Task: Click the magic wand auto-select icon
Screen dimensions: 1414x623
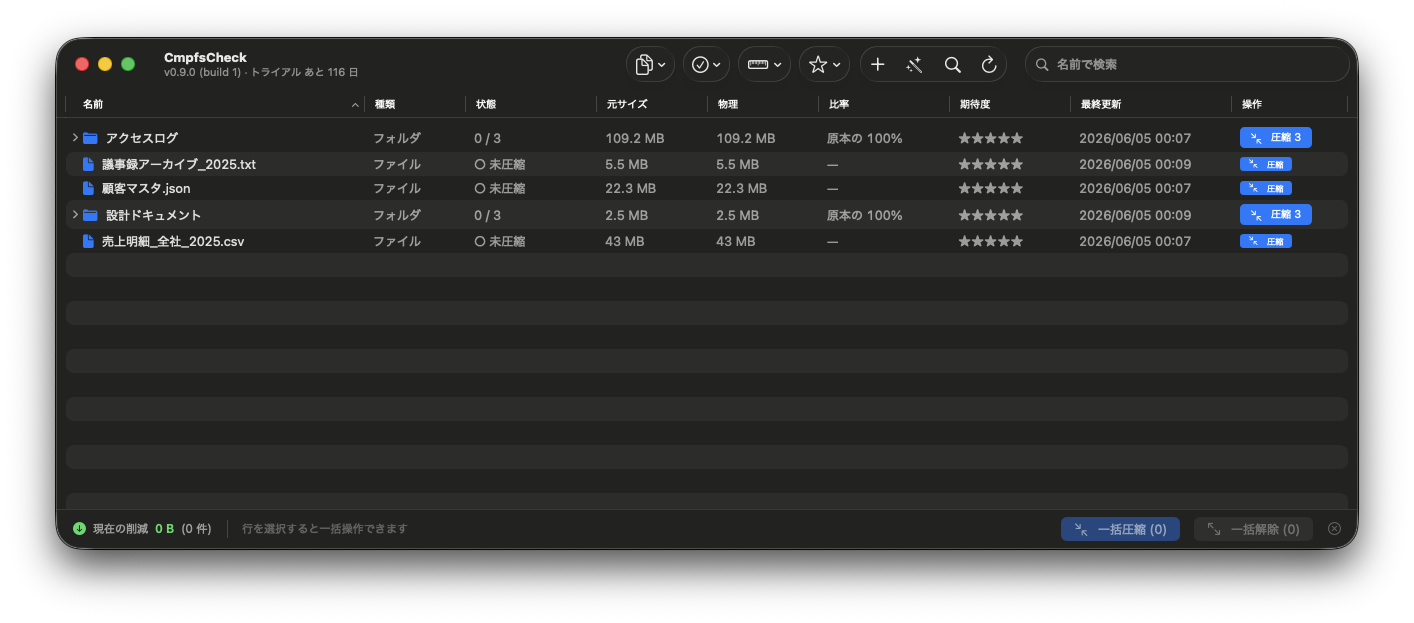Action: coord(914,64)
